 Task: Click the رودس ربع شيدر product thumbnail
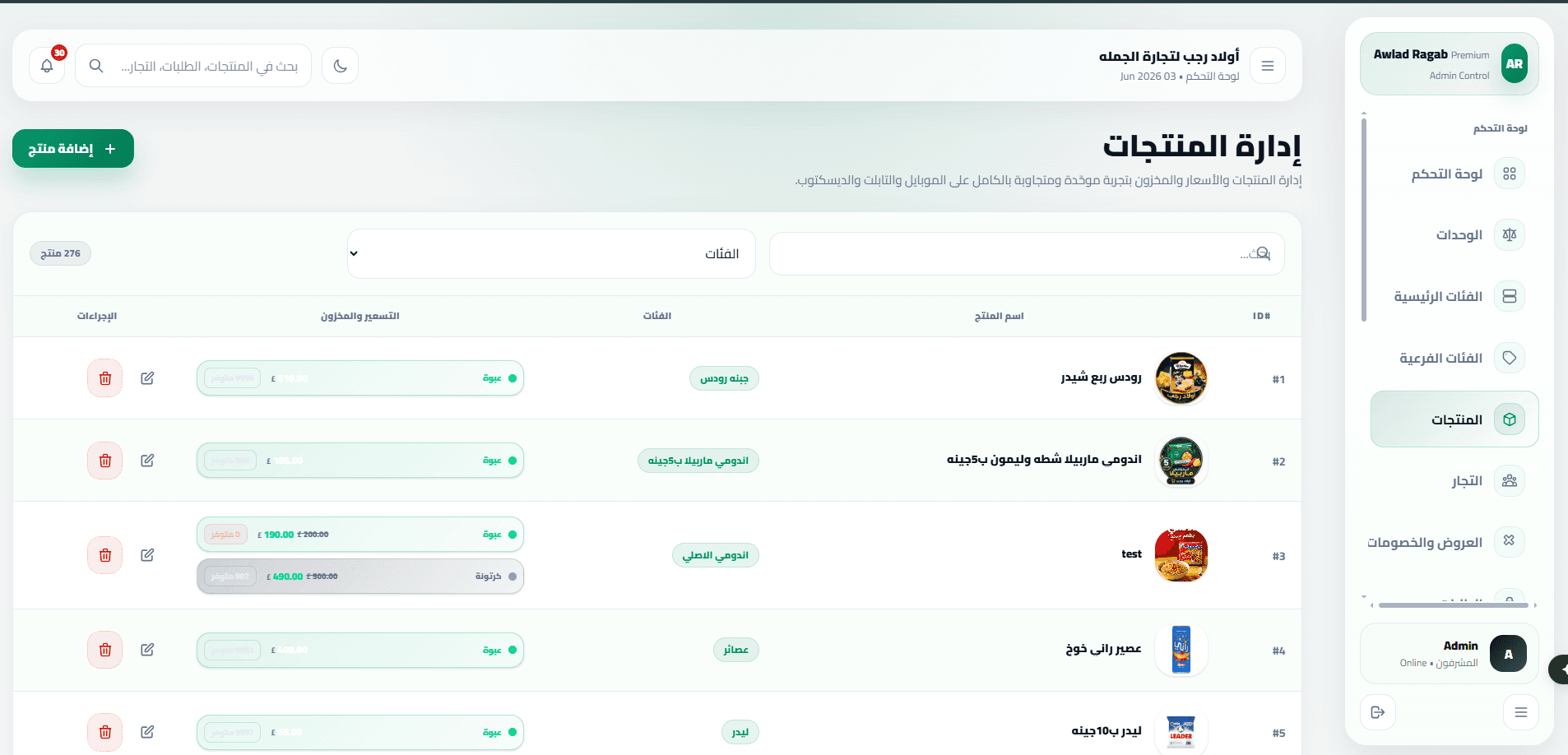(1181, 378)
